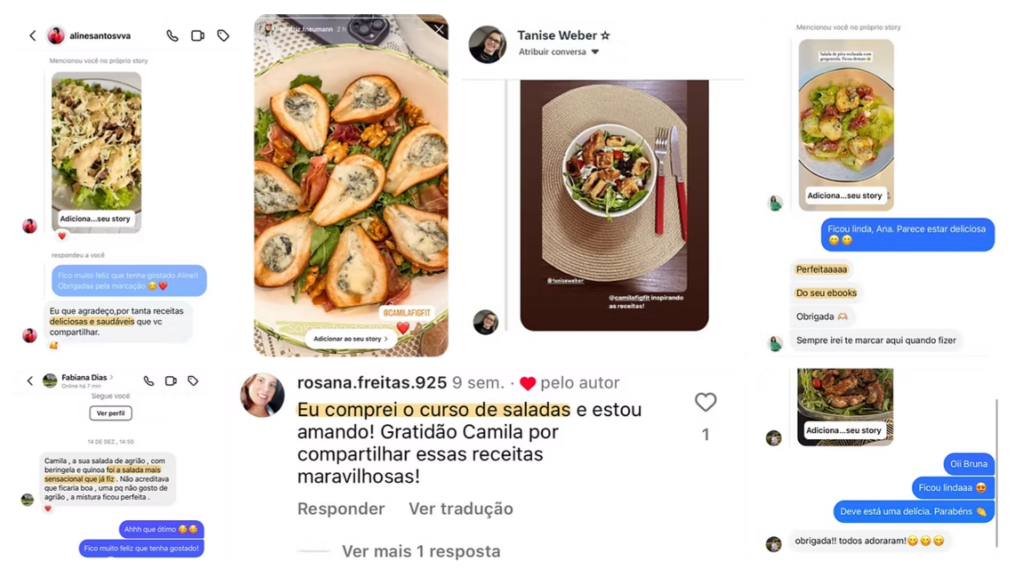1024x579 pixels.
Task: Open label tag icon in alinesantosvva chat
Action: tap(223, 36)
